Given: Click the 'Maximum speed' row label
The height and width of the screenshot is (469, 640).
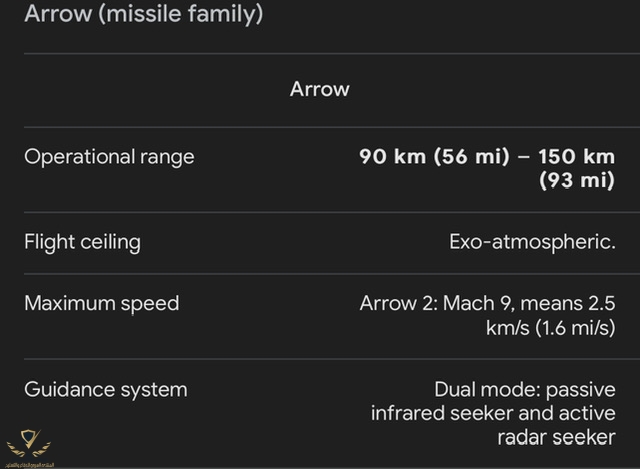Looking at the screenshot, I should 102,304.
